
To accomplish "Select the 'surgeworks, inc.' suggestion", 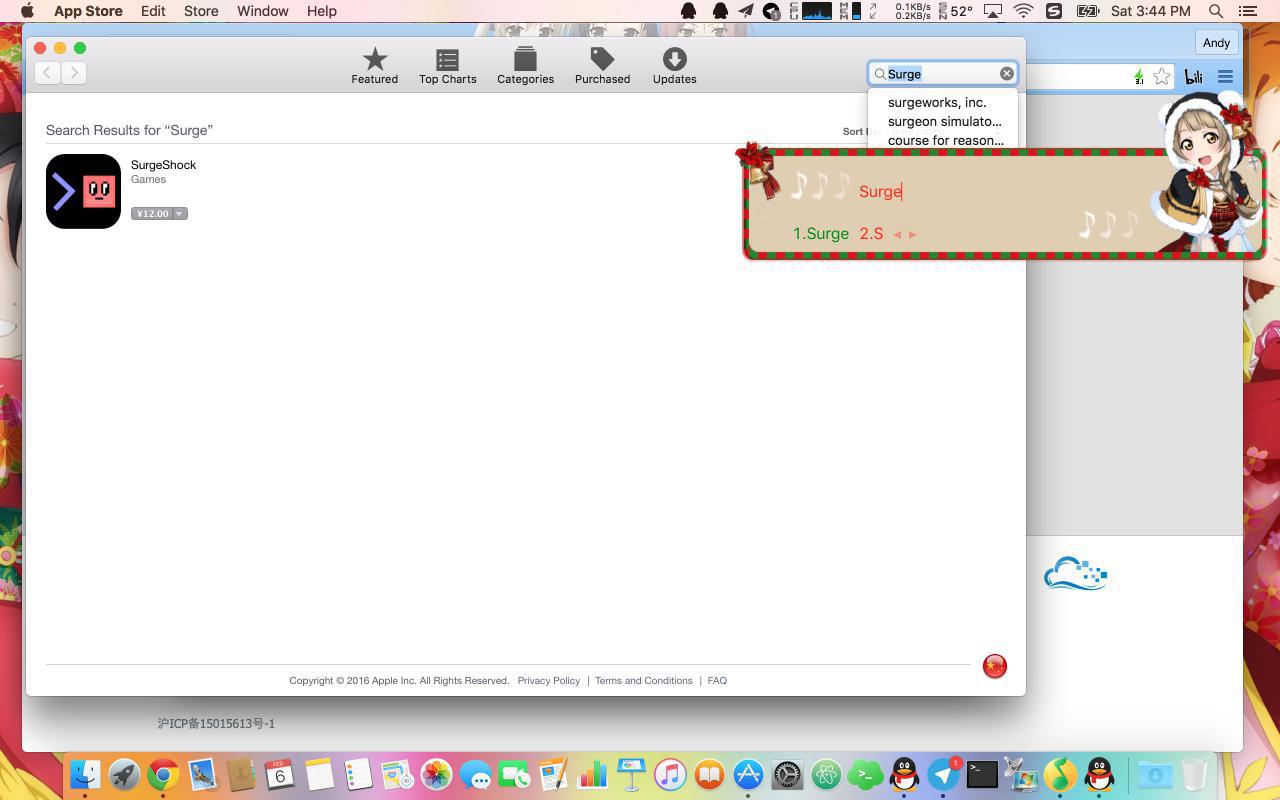I will click(x=937, y=102).
